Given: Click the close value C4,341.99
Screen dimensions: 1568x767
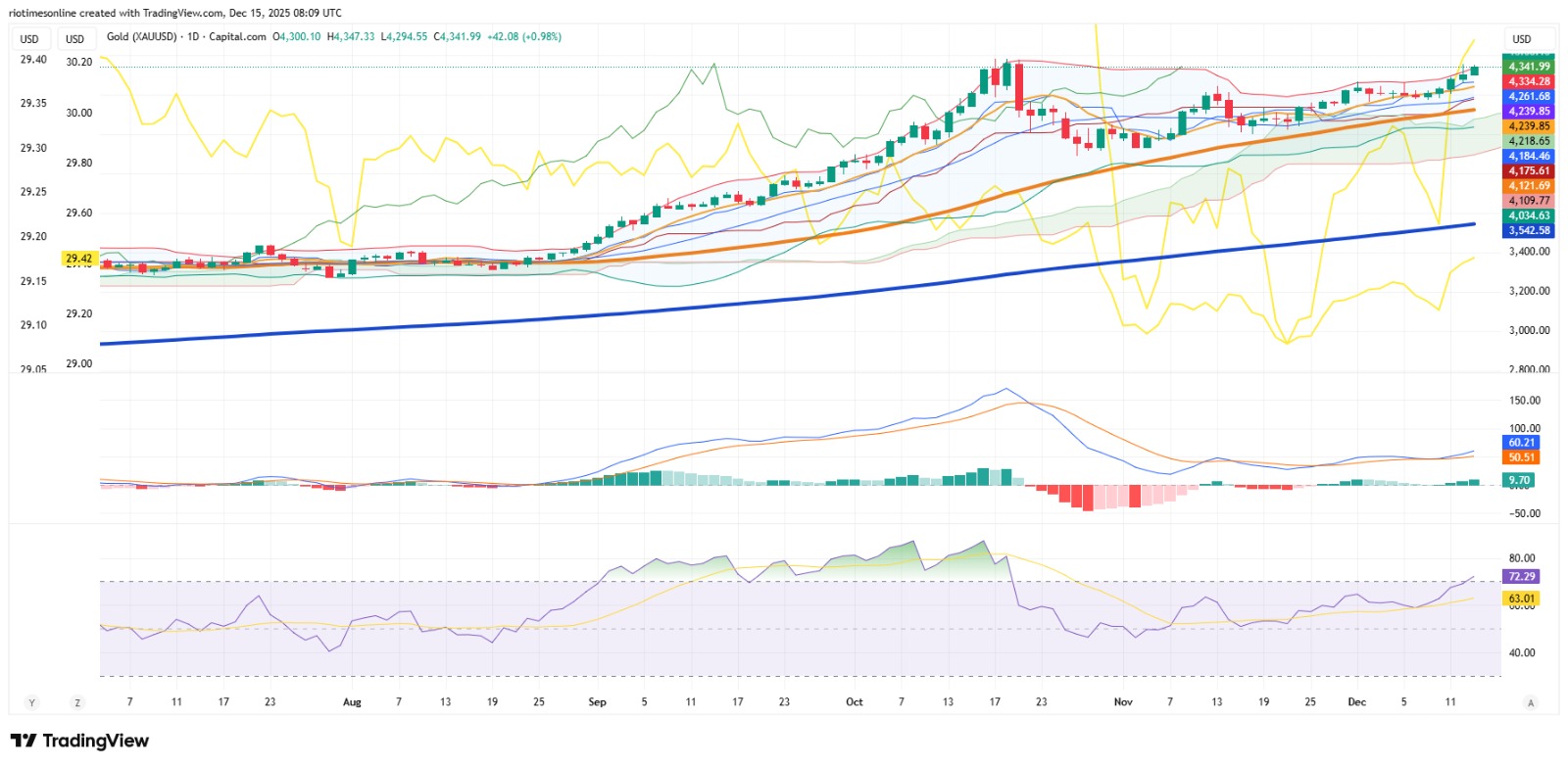Looking at the screenshot, I should (458, 36).
